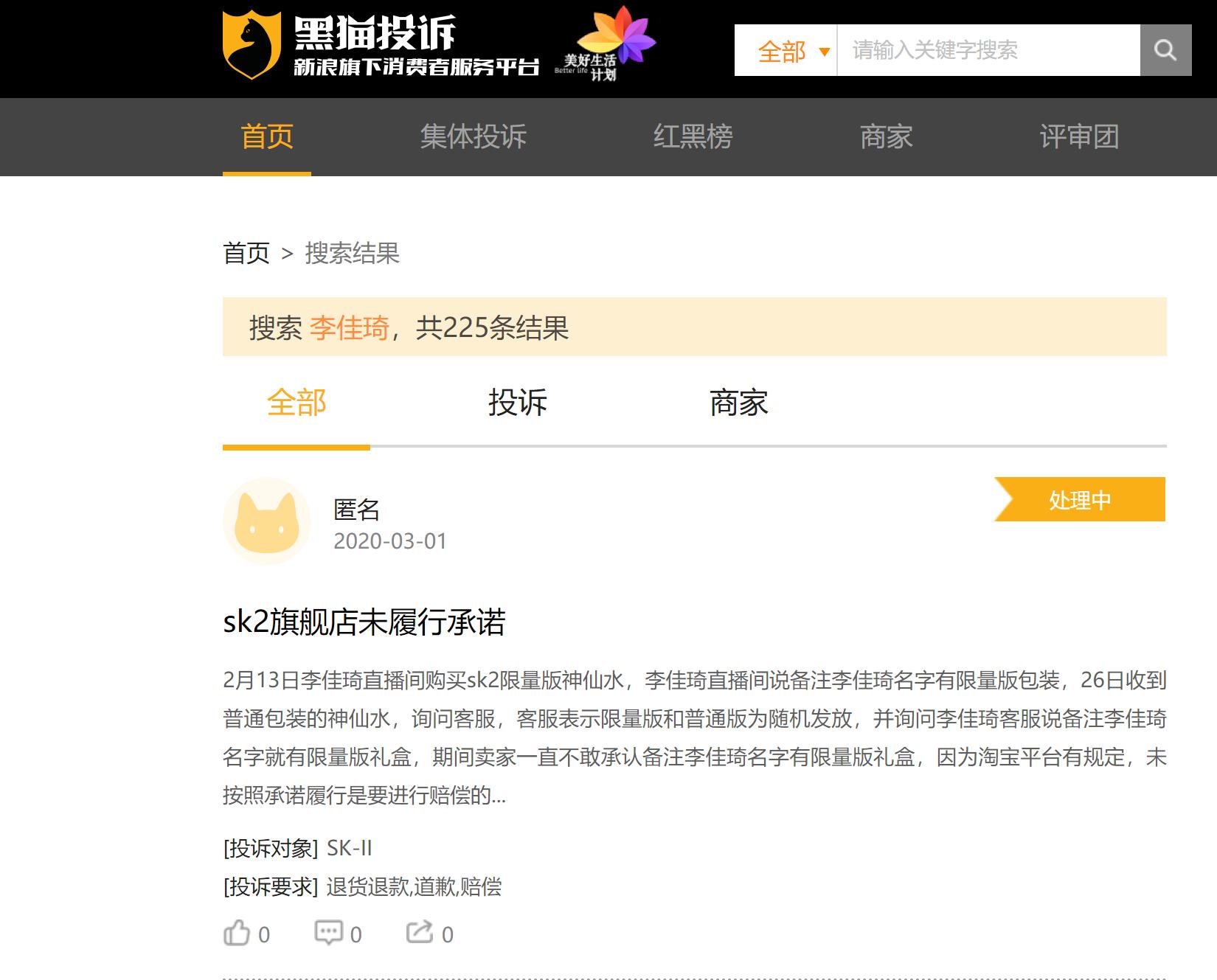The height and width of the screenshot is (980, 1217).
Task: Click the 处理中 status banner
Action: pyautogui.click(x=1078, y=500)
